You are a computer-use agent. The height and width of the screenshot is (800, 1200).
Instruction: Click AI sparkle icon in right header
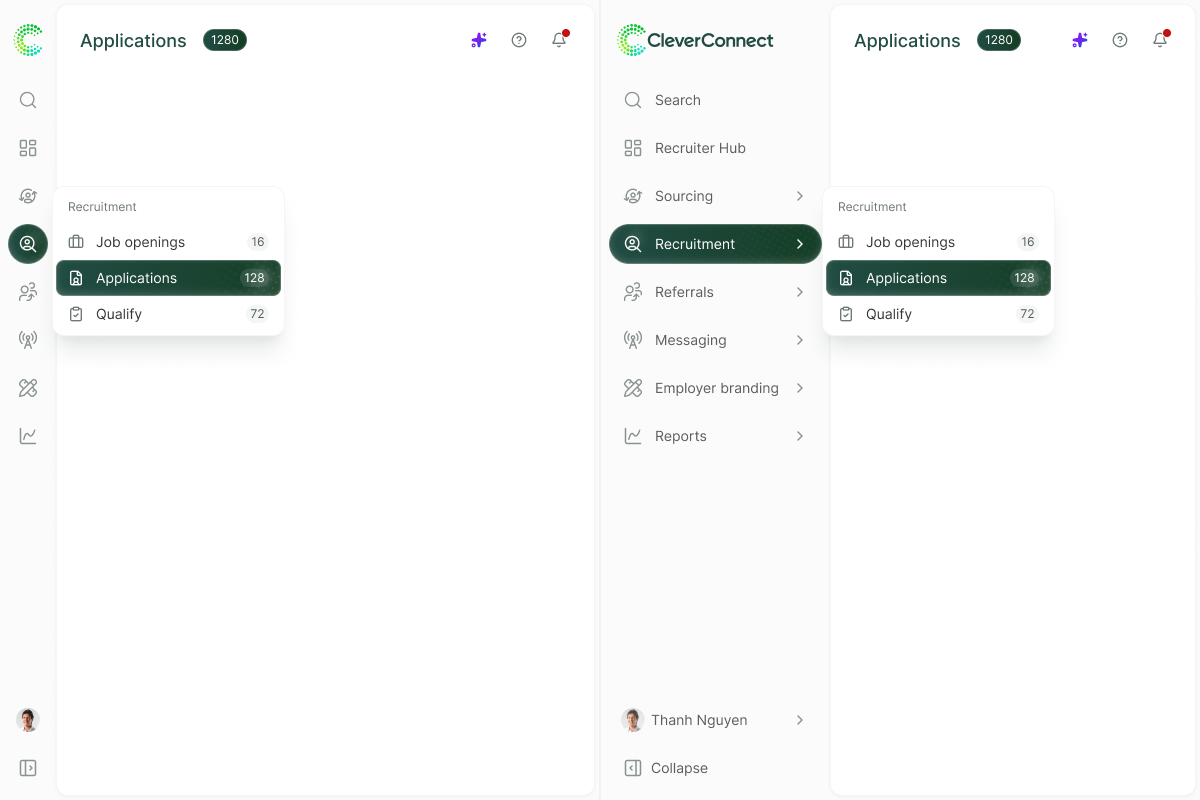[1080, 40]
